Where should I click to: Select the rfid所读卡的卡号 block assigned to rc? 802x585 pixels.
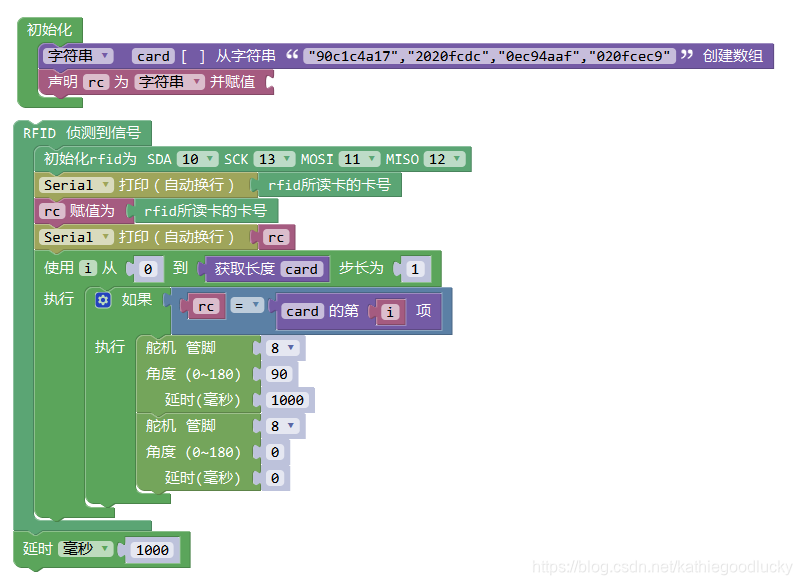pos(205,211)
